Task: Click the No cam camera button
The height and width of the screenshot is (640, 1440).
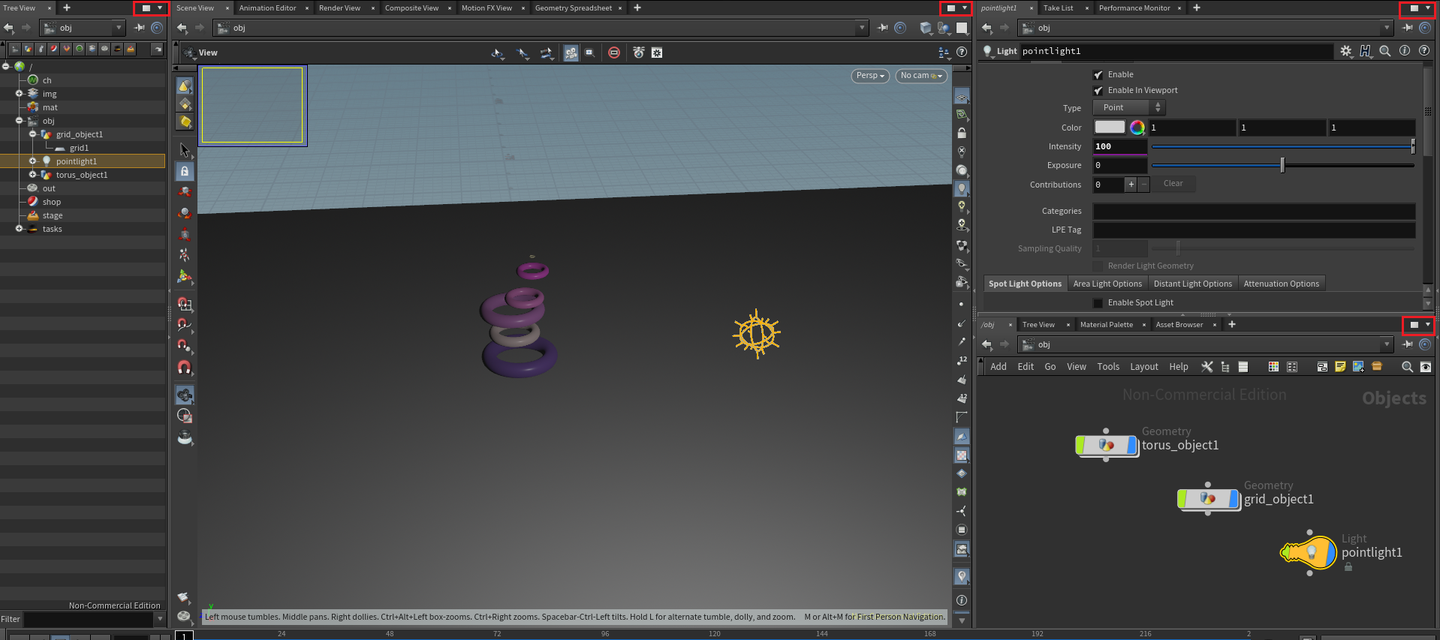Action: pos(920,76)
